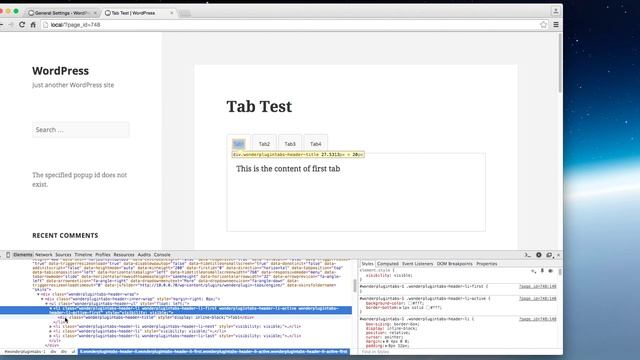Screen dimensions: 640x360
Task: Toggle device mode phone icon in DevTools
Action: [x=8, y=255]
